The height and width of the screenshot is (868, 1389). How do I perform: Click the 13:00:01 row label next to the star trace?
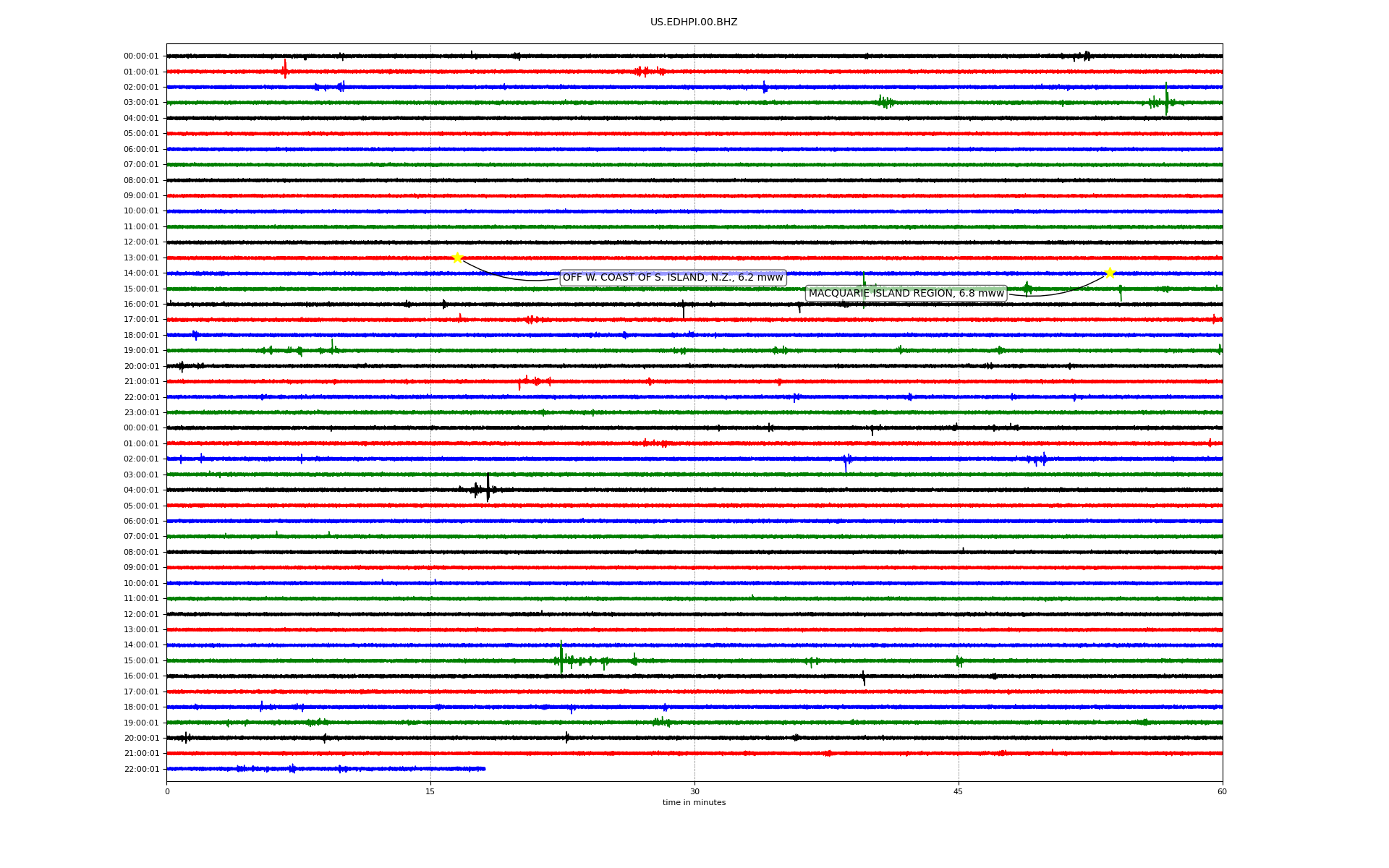(x=141, y=258)
